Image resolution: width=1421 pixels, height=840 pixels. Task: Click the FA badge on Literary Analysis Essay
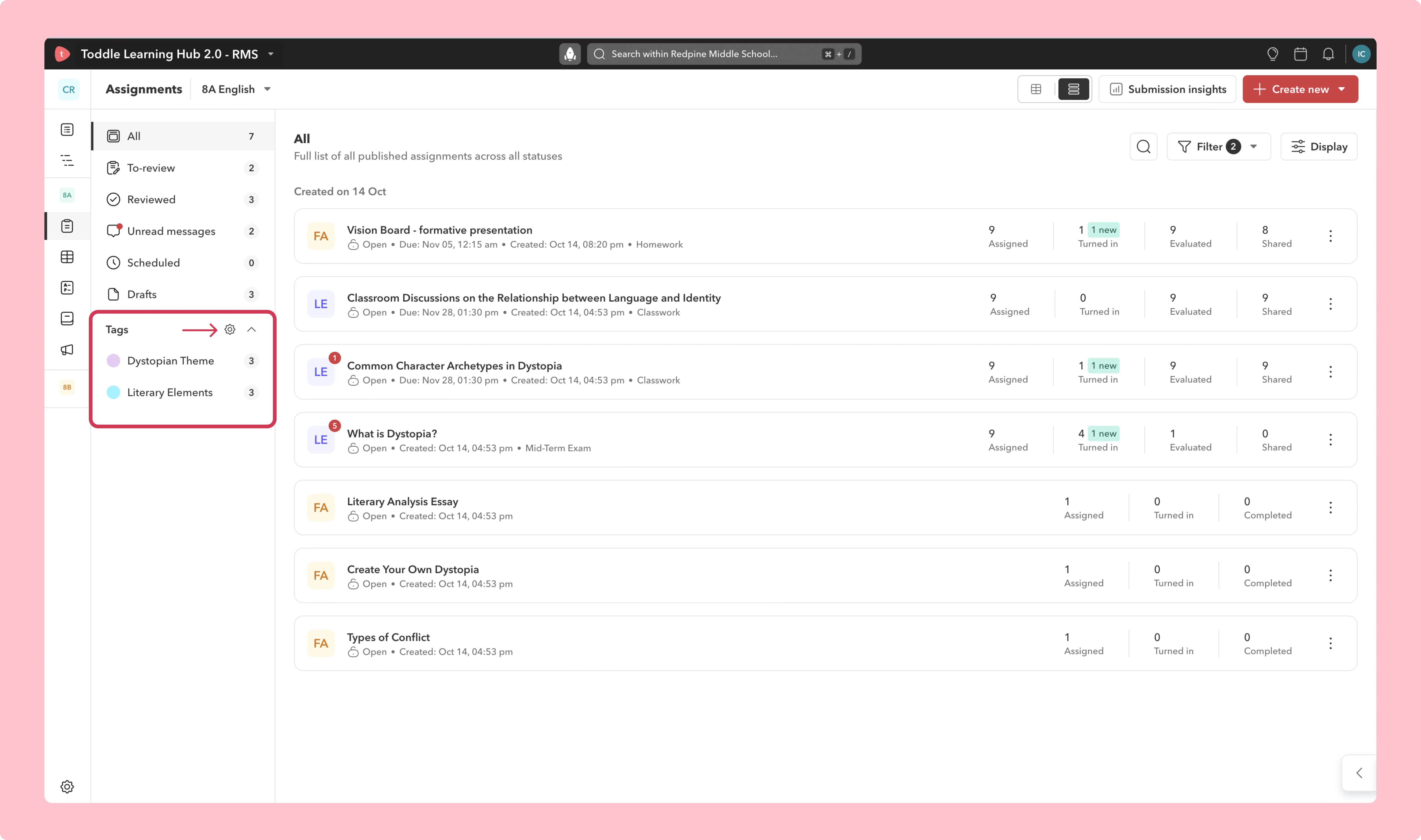tap(321, 508)
